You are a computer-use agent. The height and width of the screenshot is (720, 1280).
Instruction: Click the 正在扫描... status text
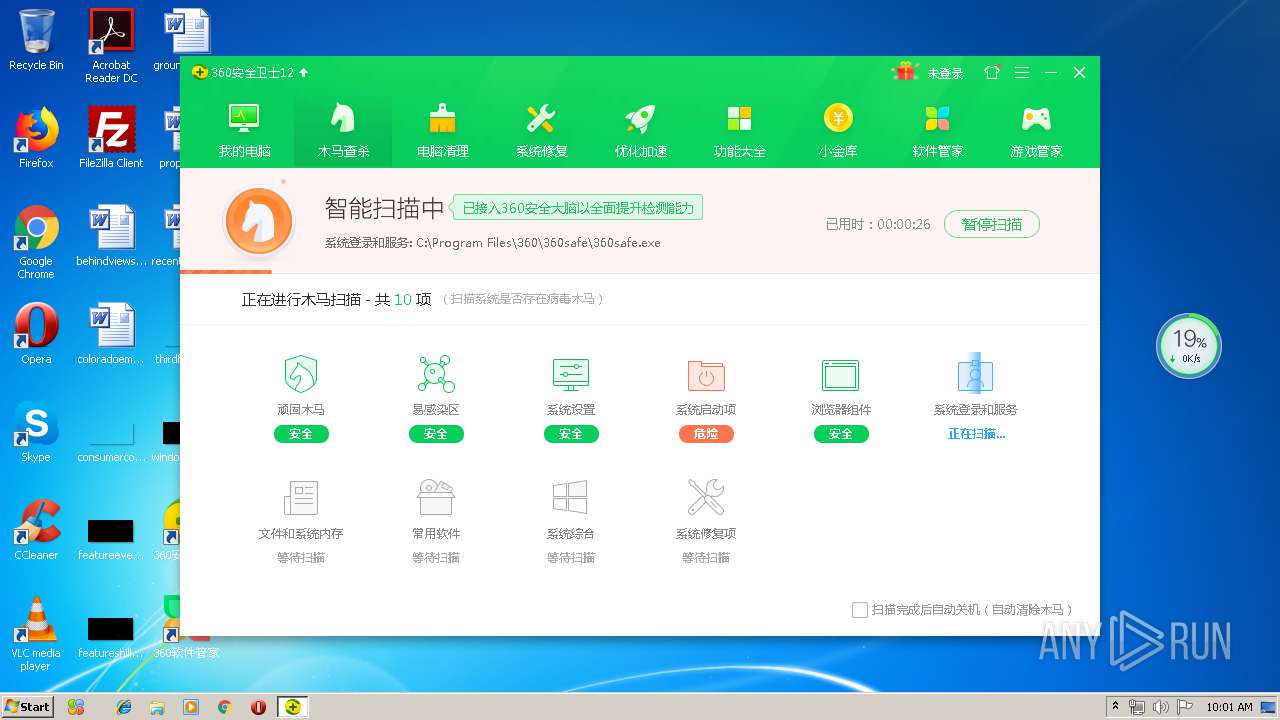click(x=976, y=434)
